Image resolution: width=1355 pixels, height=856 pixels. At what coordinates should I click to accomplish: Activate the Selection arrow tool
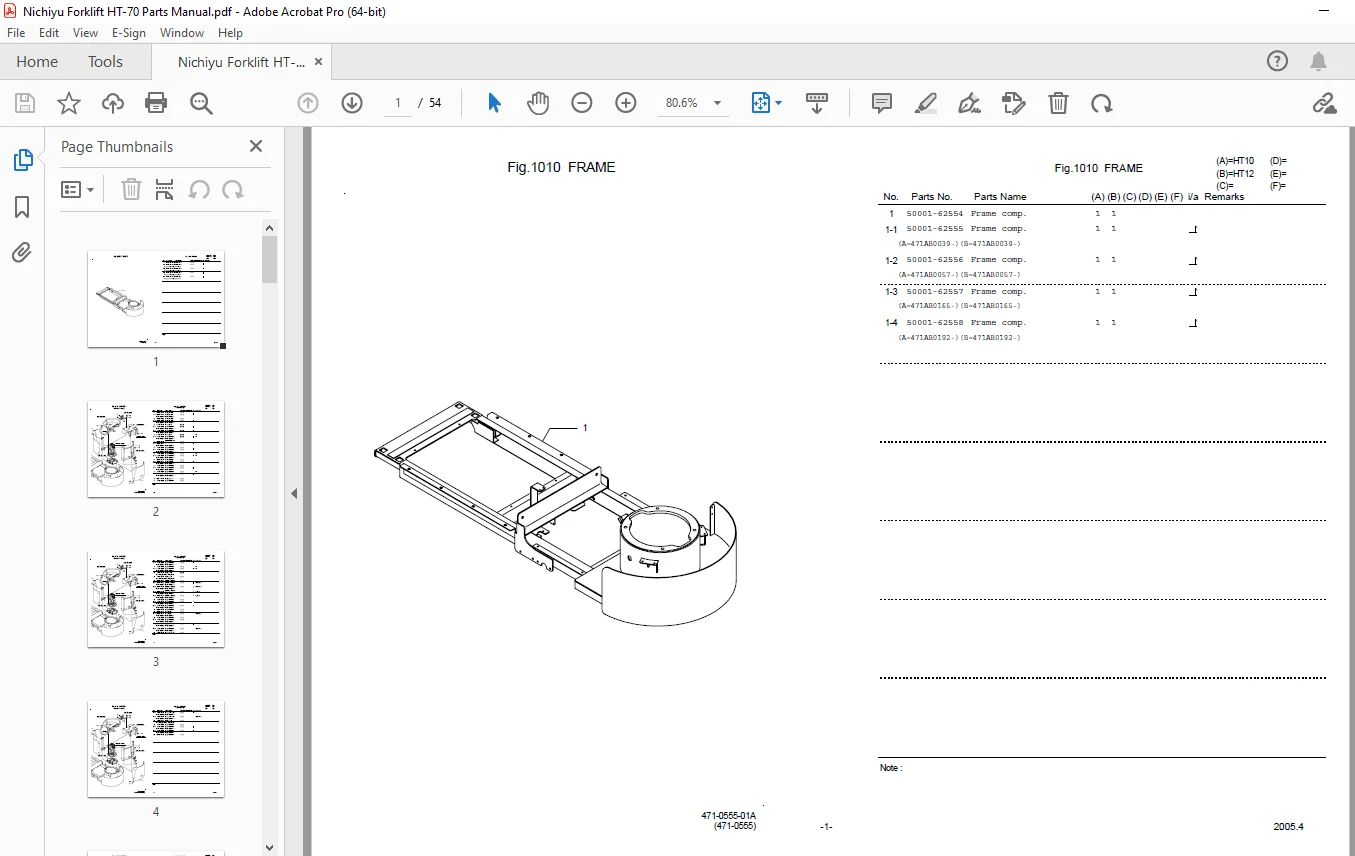(x=494, y=103)
